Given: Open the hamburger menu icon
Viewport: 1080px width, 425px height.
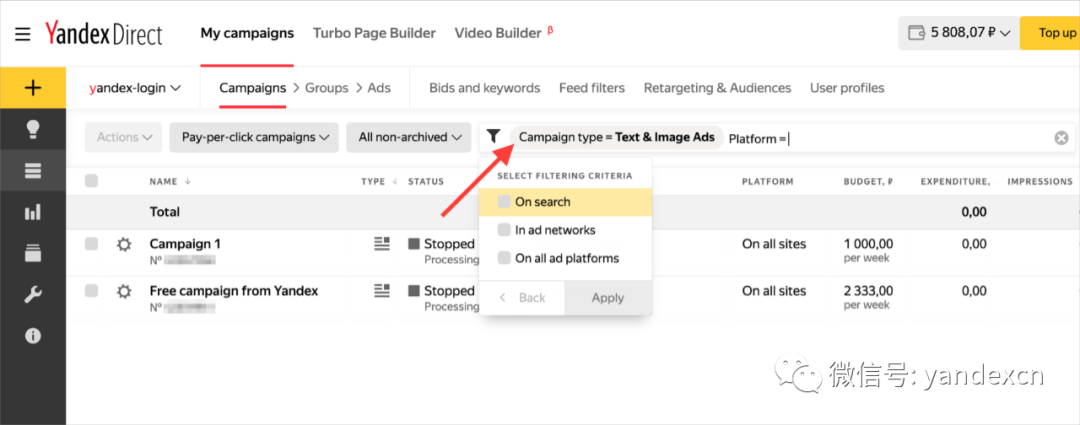Looking at the screenshot, I should 23,34.
